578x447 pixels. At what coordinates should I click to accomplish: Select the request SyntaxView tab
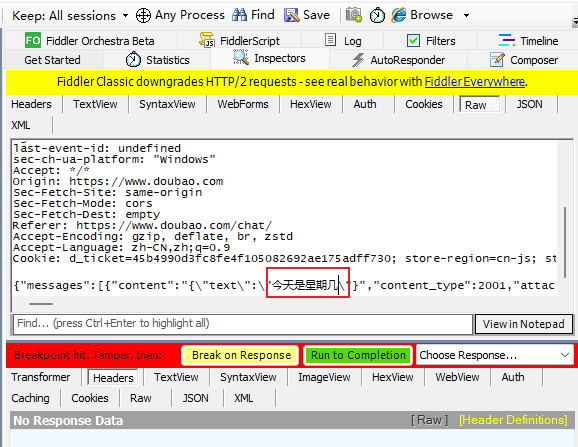click(167, 104)
